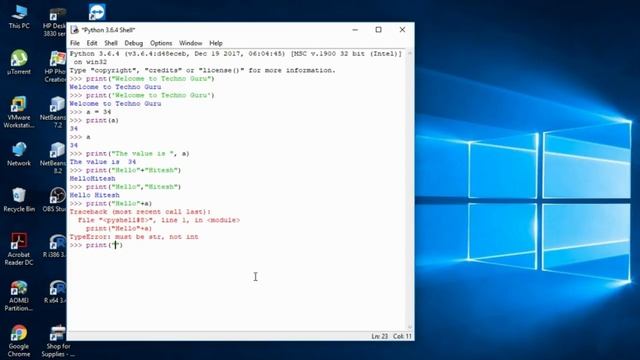Select the uTorrent desktop icon

tap(19, 62)
